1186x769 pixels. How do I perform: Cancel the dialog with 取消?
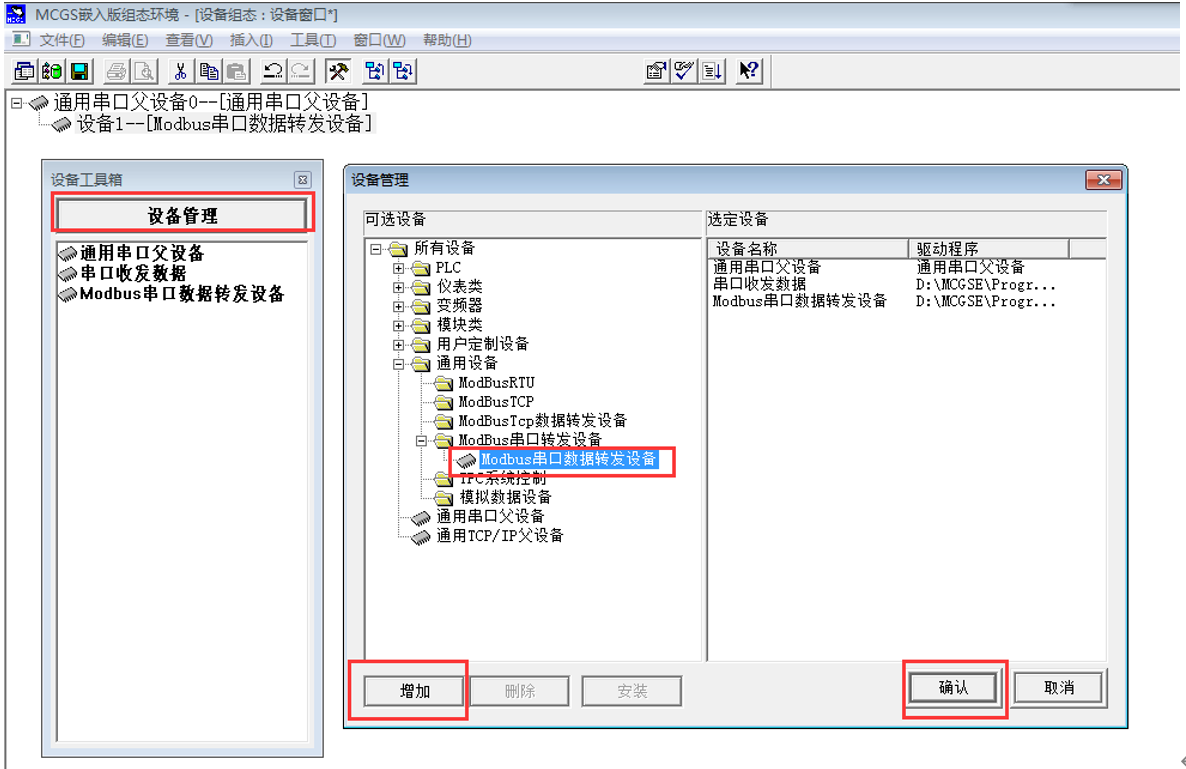1059,687
